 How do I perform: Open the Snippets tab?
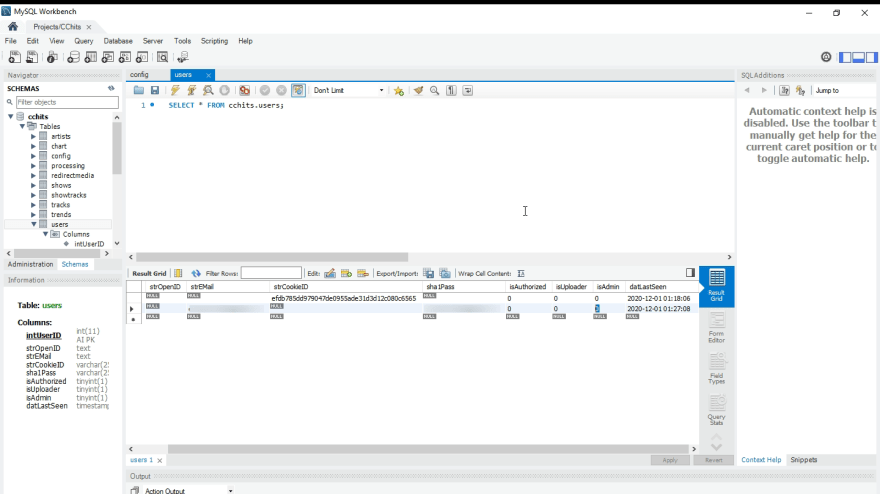804,460
